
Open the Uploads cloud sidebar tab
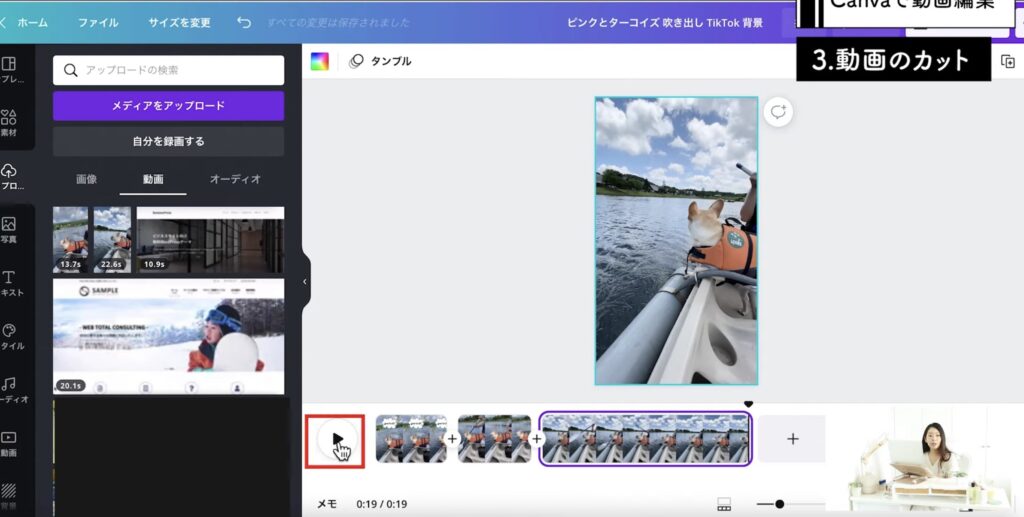9,176
